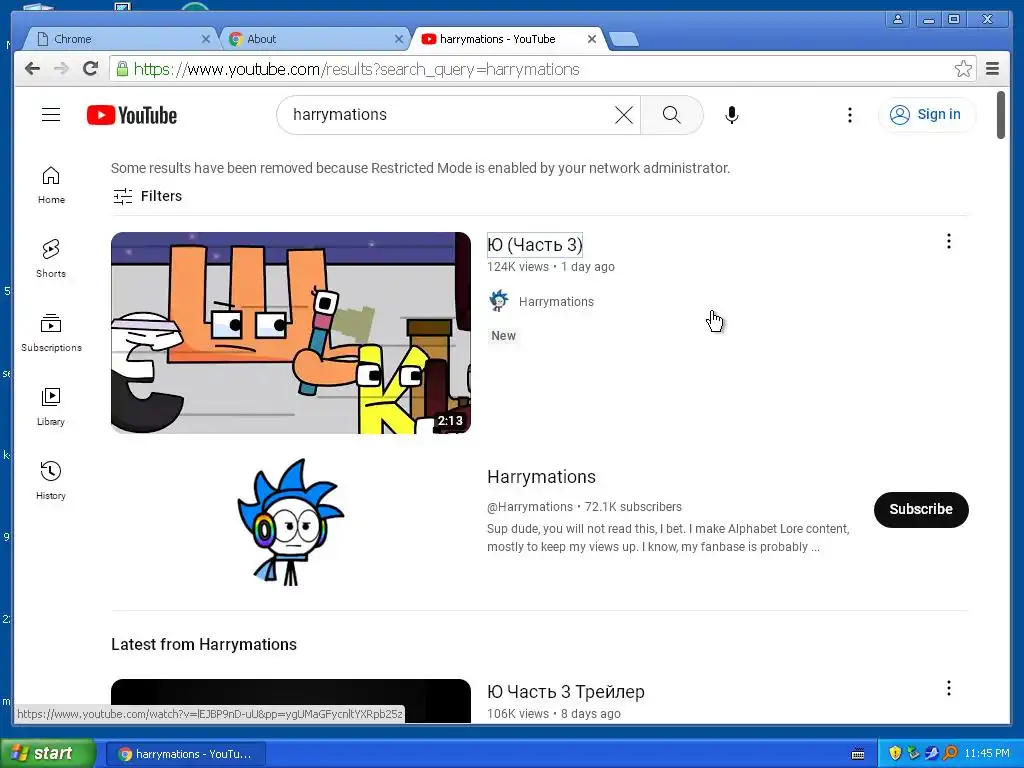Click the '124K views • 1 day ago' text
The height and width of the screenshot is (768, 1024).
pyautogui.click(x=551, y=266)
